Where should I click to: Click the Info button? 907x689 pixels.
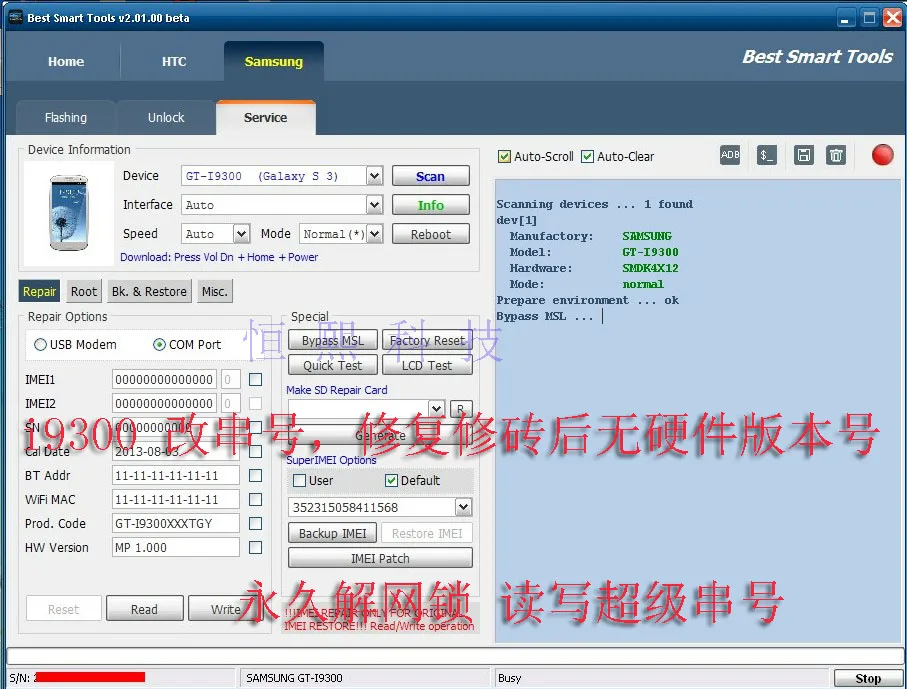pyautogui.click(x=430, y=205)
